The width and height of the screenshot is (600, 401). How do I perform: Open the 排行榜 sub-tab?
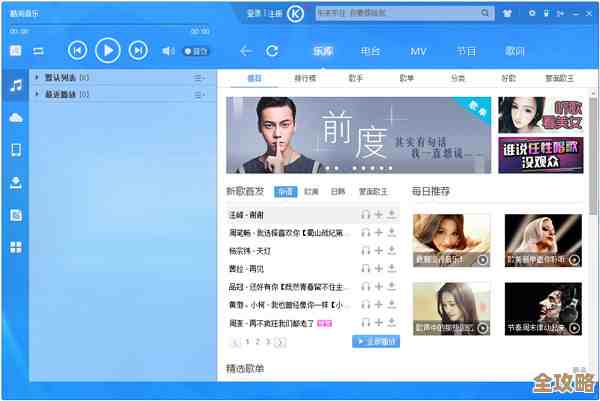(x=305, y=78)
